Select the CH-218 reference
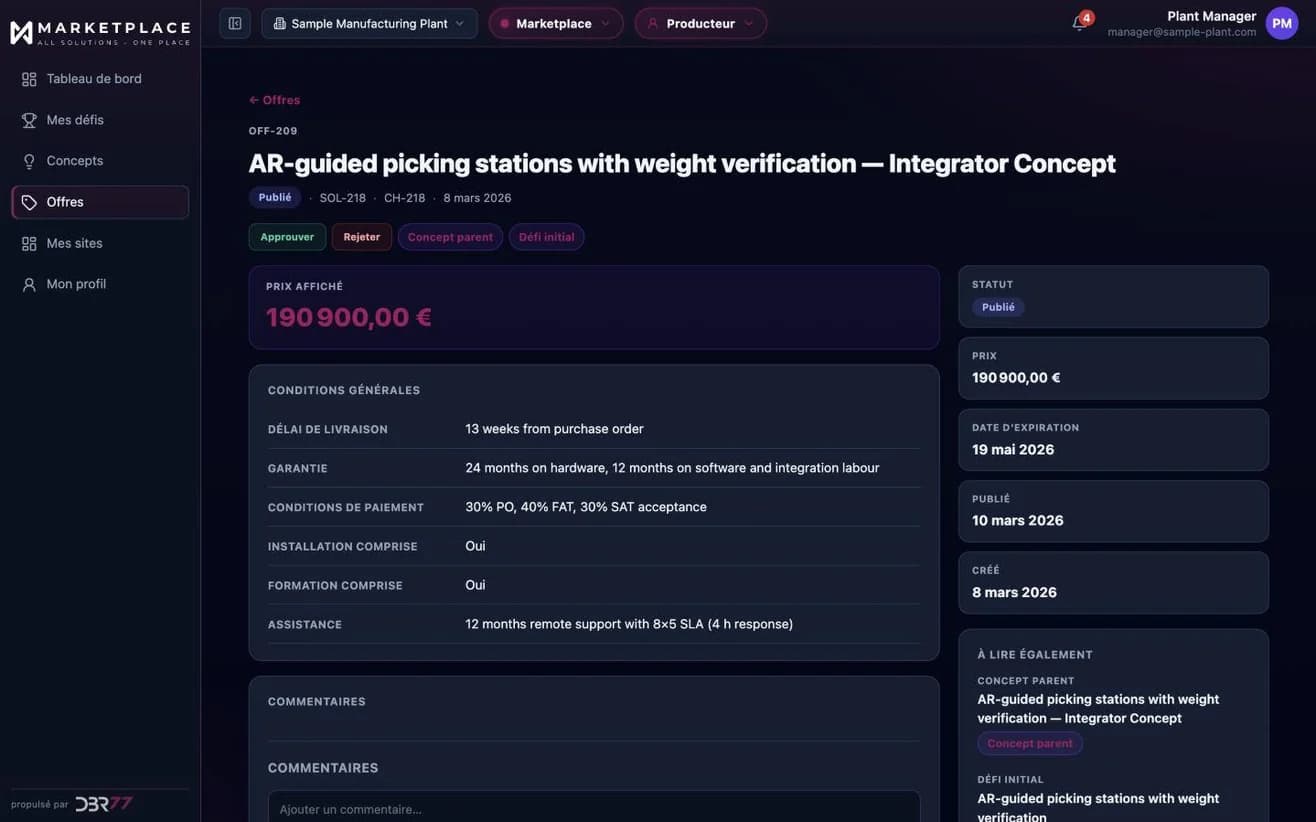 coord(405,198)
